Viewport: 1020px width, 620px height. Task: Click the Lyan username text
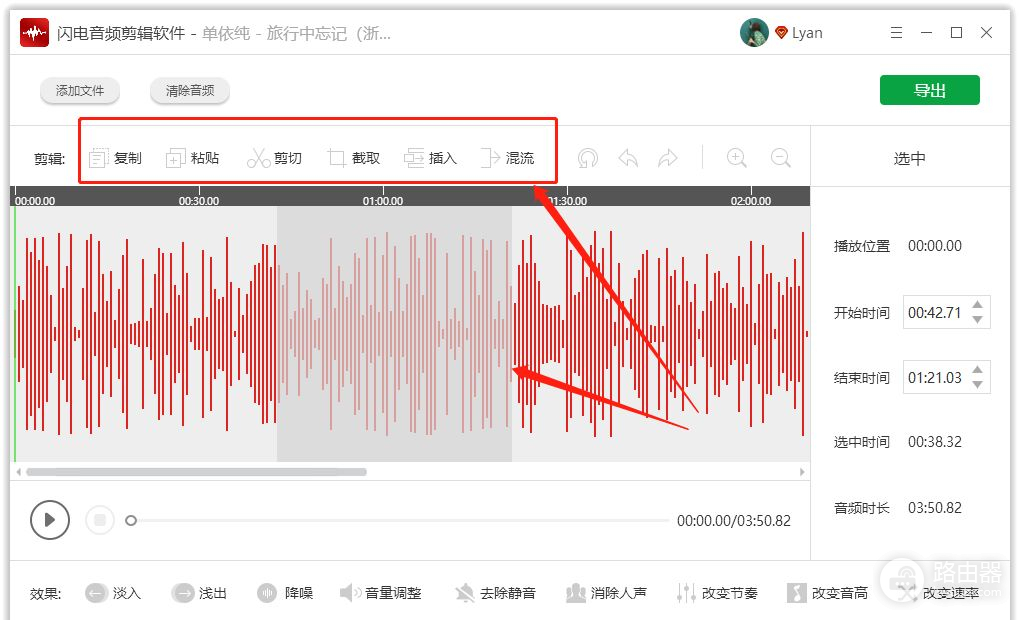pyautogui.click(x=807, y=33)
